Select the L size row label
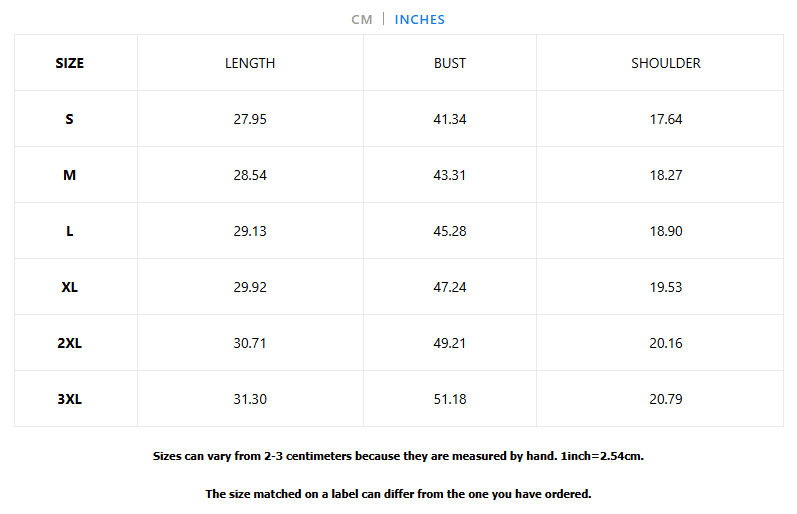 pos(70,231)
